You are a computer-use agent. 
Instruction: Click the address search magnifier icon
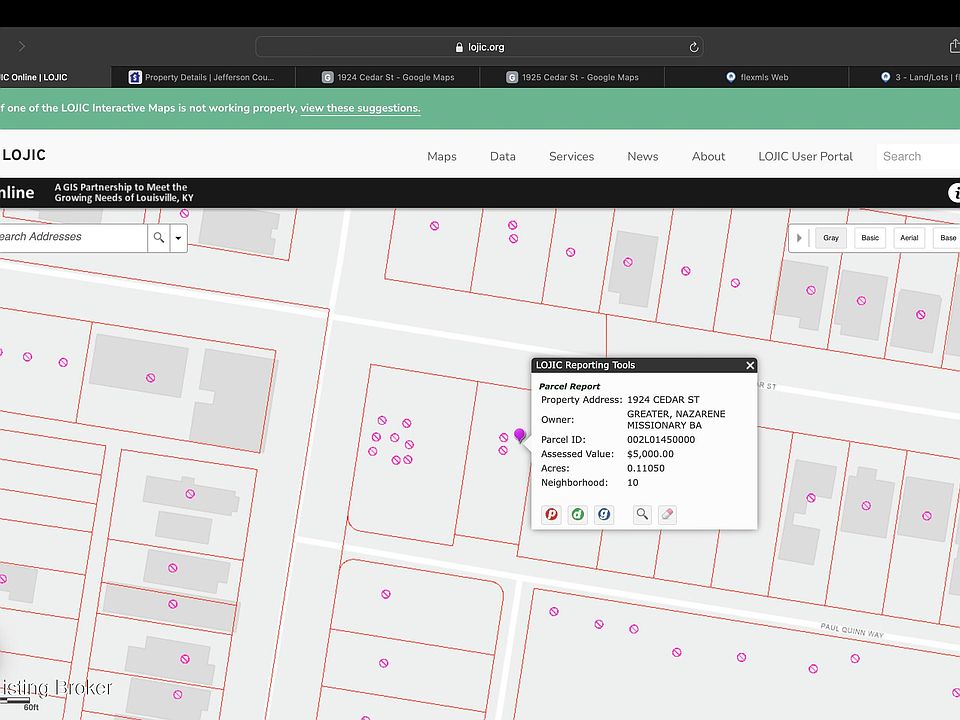[159, 238]
